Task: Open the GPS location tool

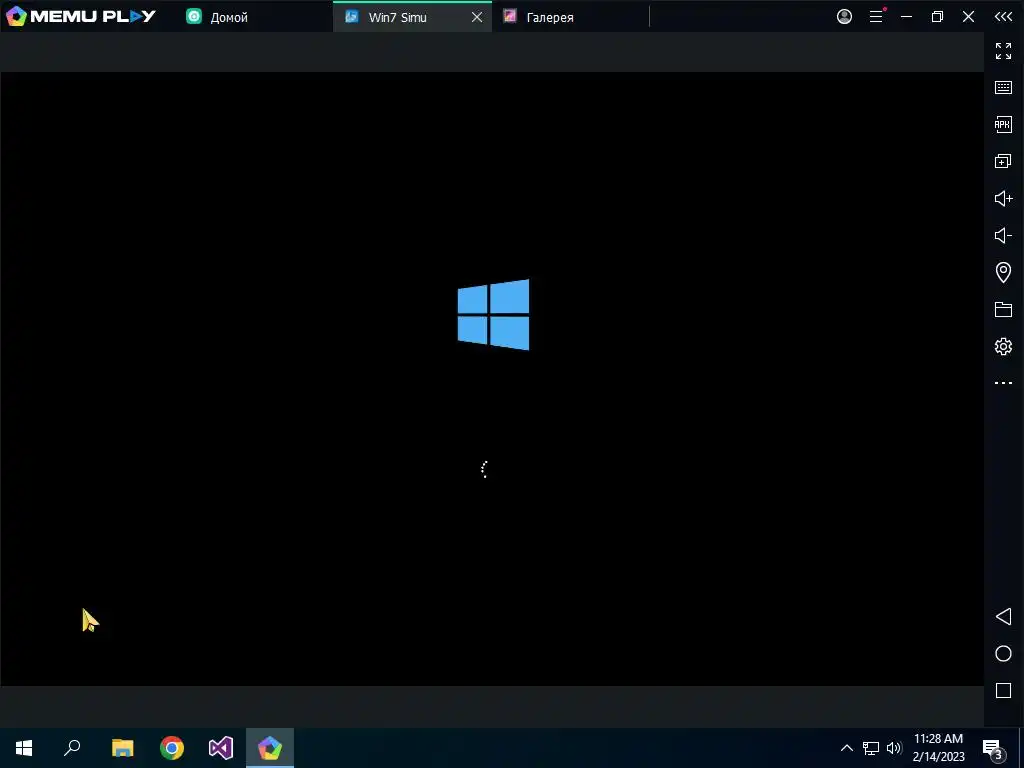Action: point(1003,272)
